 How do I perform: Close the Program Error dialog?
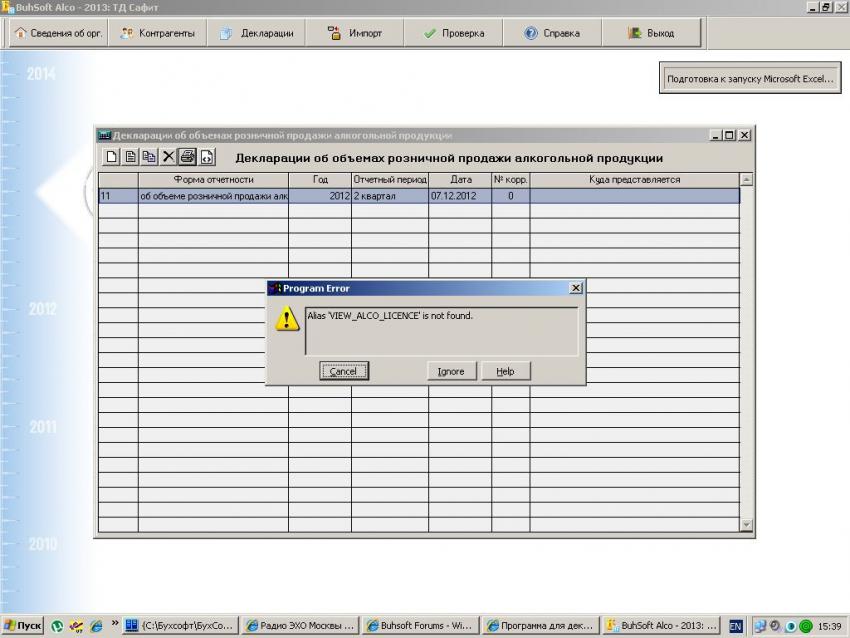575,288
